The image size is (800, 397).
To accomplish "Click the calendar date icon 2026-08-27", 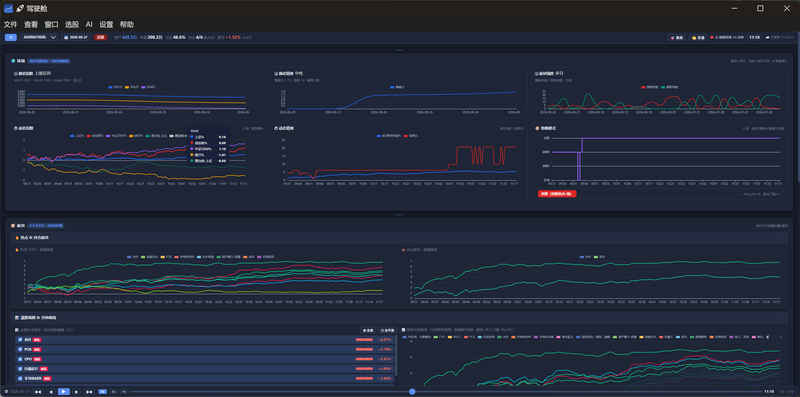I will point(66,37).
